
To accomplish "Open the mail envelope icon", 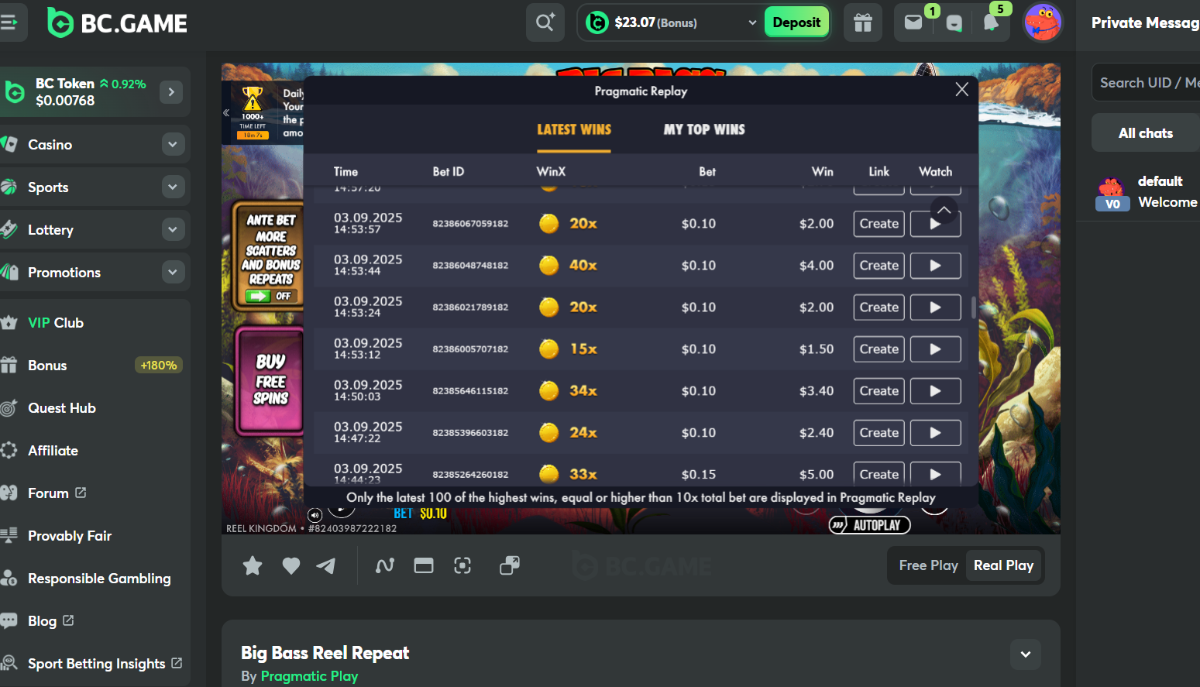I will [913, 22].
